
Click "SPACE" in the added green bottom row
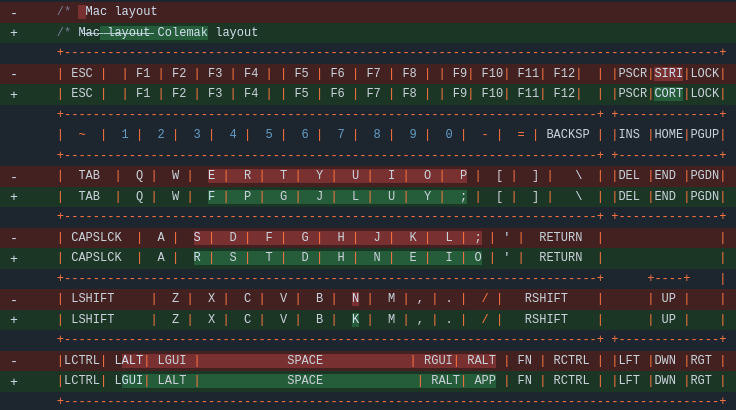click(x=305, y=380)
